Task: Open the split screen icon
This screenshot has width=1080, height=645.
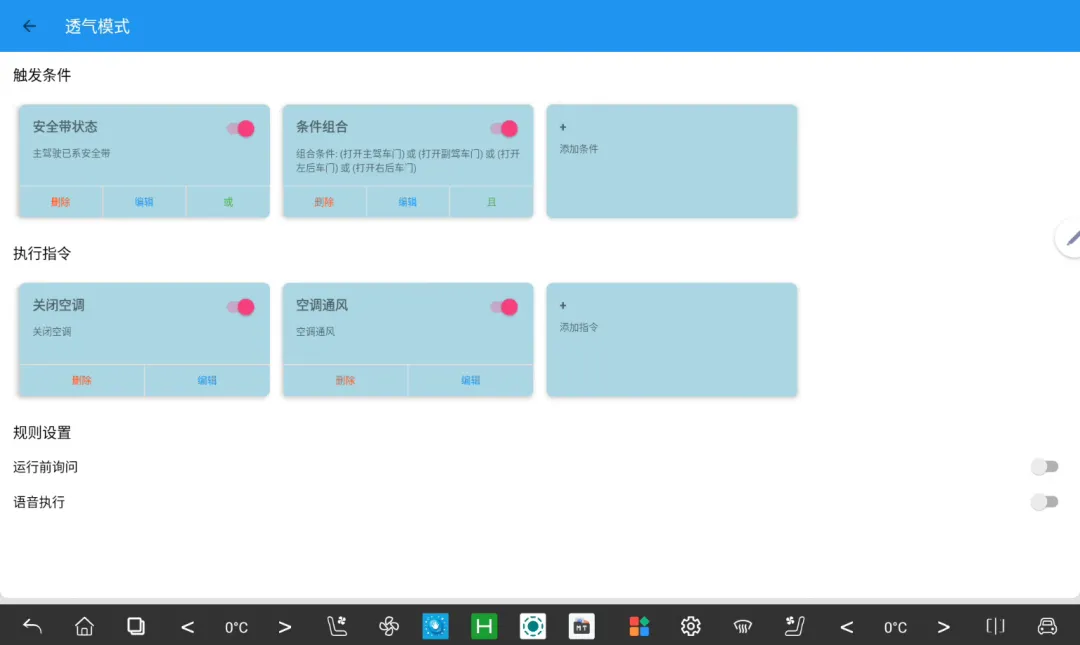Action: [x=995, y=626]
